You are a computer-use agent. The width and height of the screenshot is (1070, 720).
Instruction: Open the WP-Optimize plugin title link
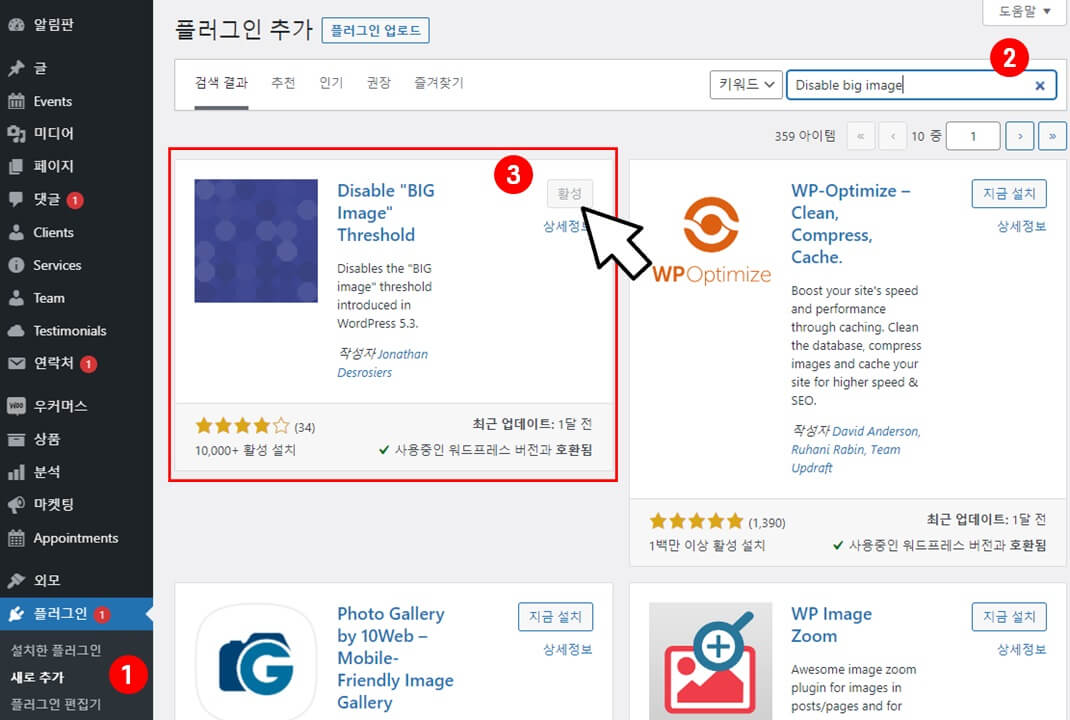(x=850, y=224)
